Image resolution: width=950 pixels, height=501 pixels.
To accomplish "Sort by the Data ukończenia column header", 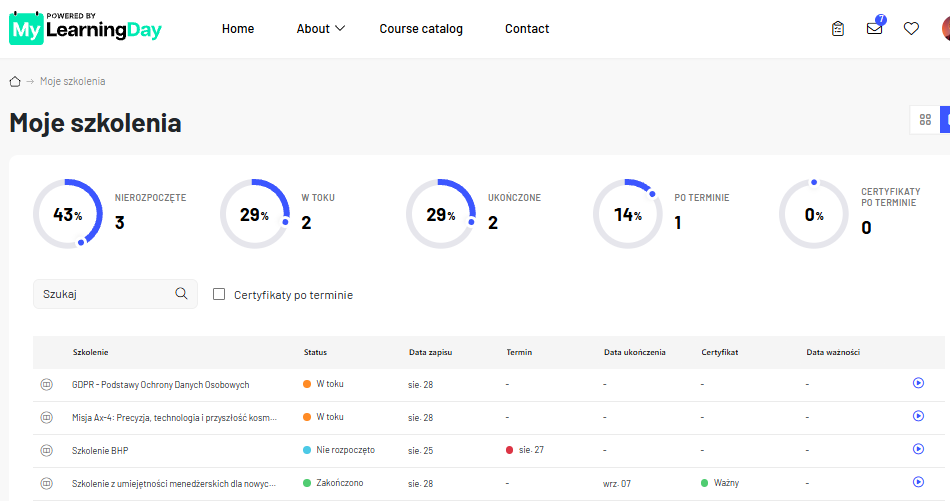I will coord(634,352).
